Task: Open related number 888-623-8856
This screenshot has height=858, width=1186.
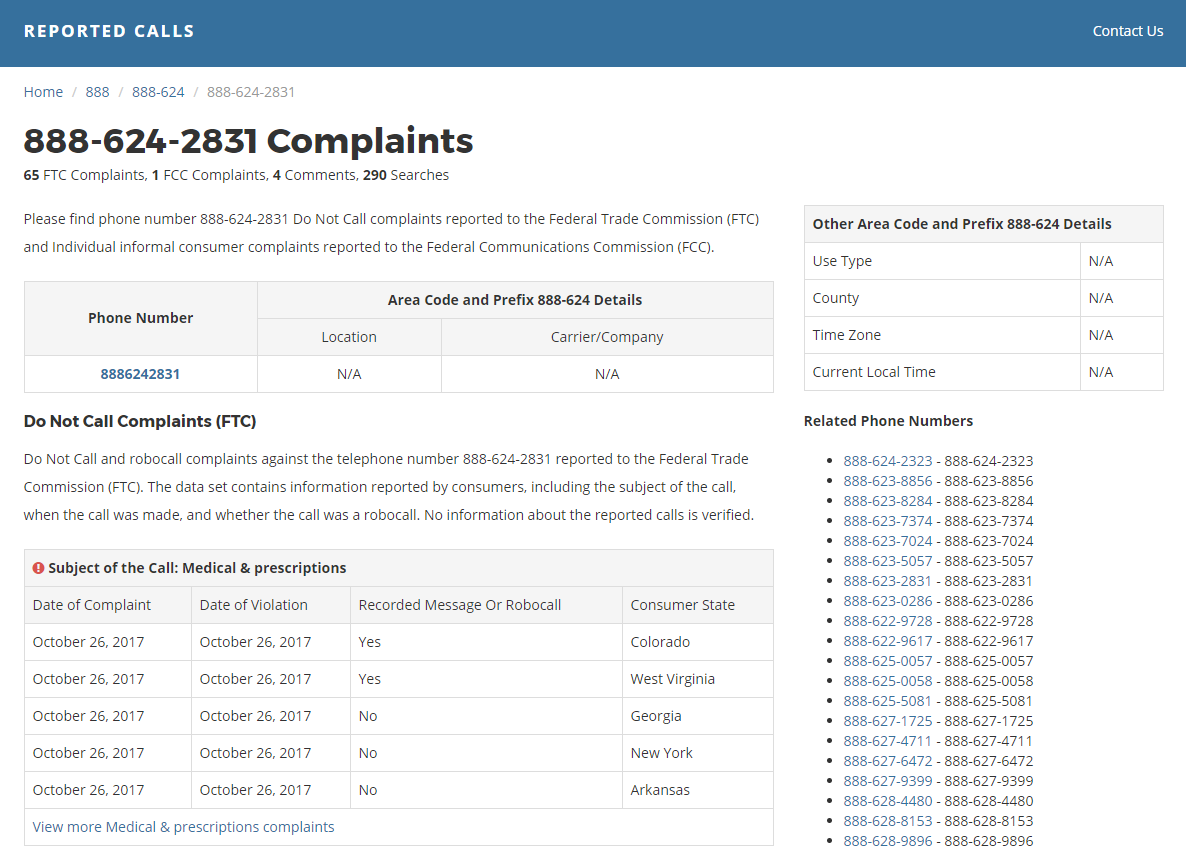Action: (889, 480)
